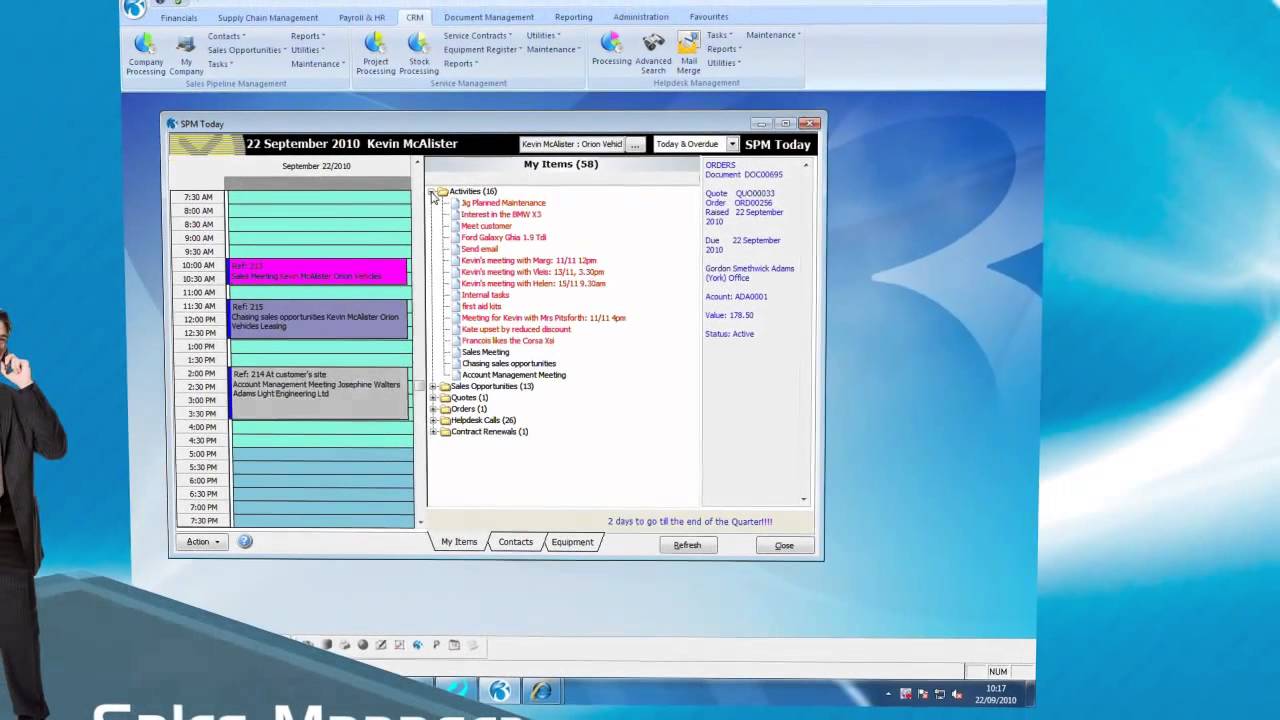1280x720 pixels.
Task: Open the Document Management tab
Action: pyautogui.click(x=490, y=17)
